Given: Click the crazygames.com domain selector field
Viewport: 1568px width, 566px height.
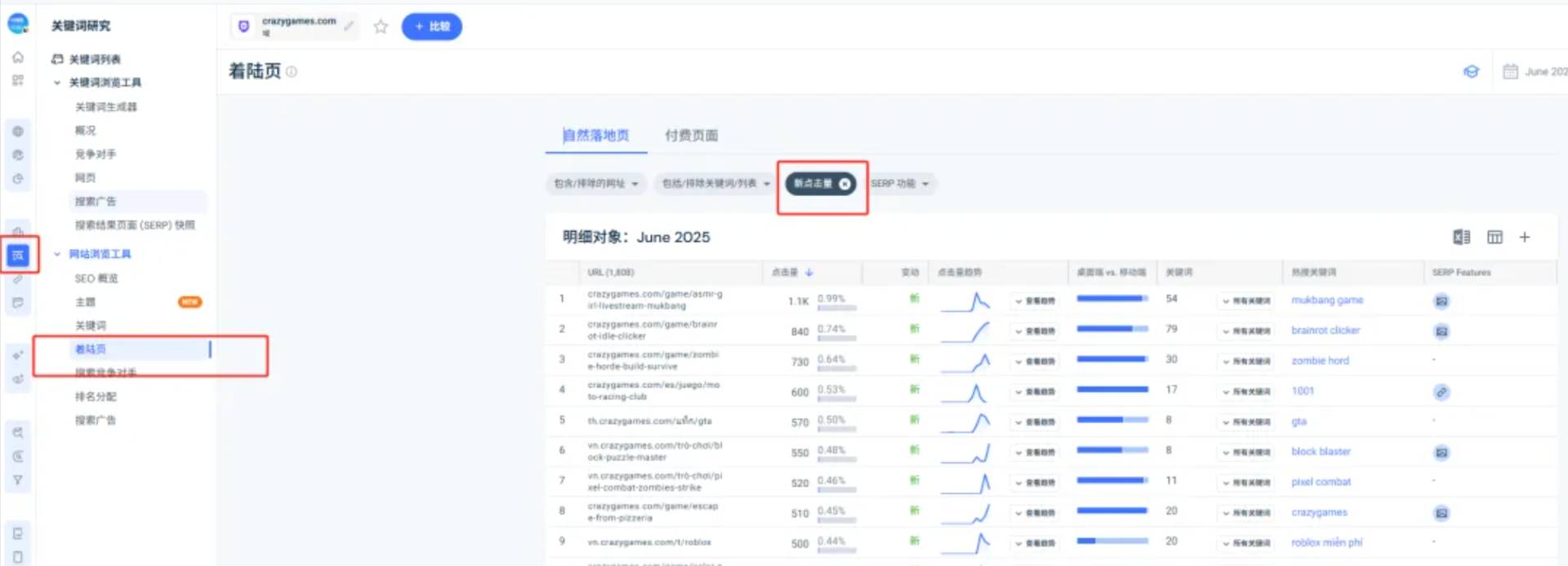Looking at the screenshot, I should (x=295, y=27).
